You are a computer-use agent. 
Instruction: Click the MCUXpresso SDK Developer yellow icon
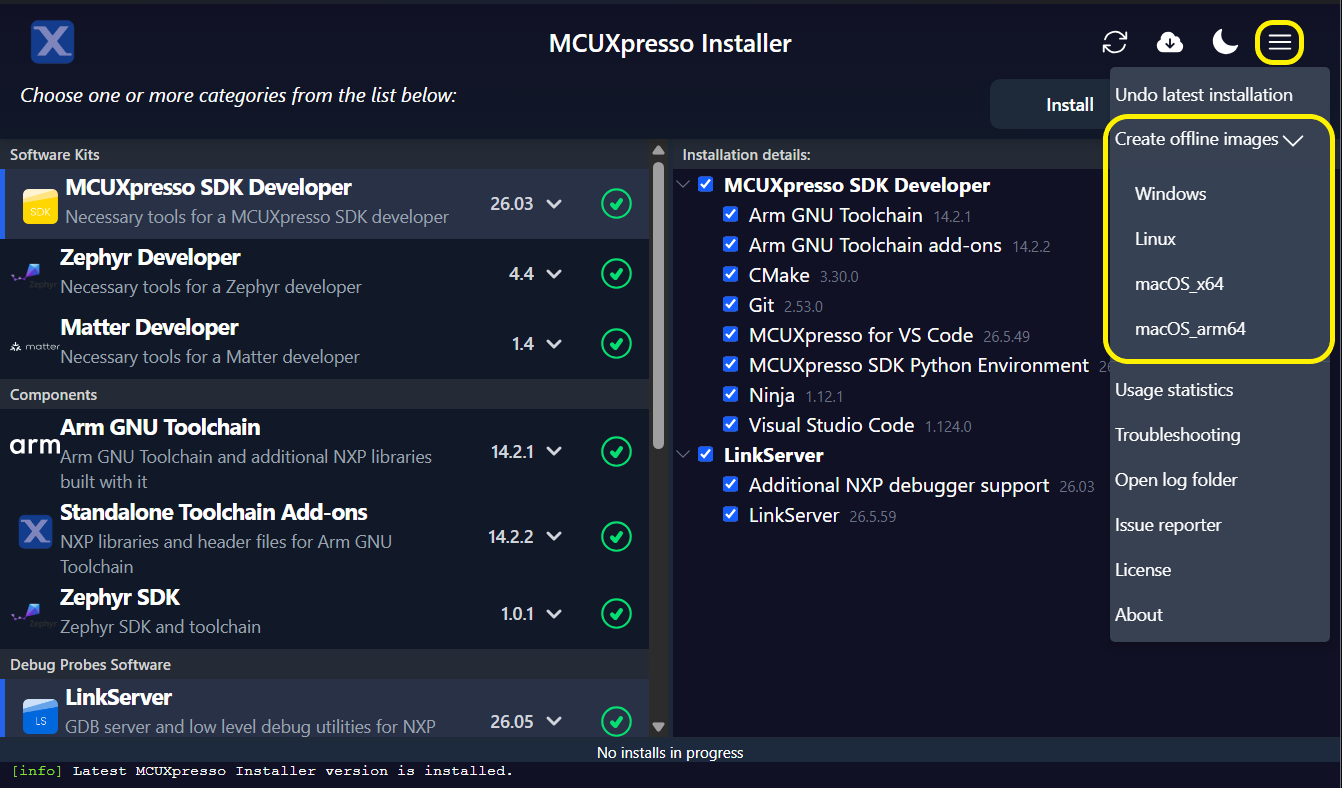click(40, 207)
